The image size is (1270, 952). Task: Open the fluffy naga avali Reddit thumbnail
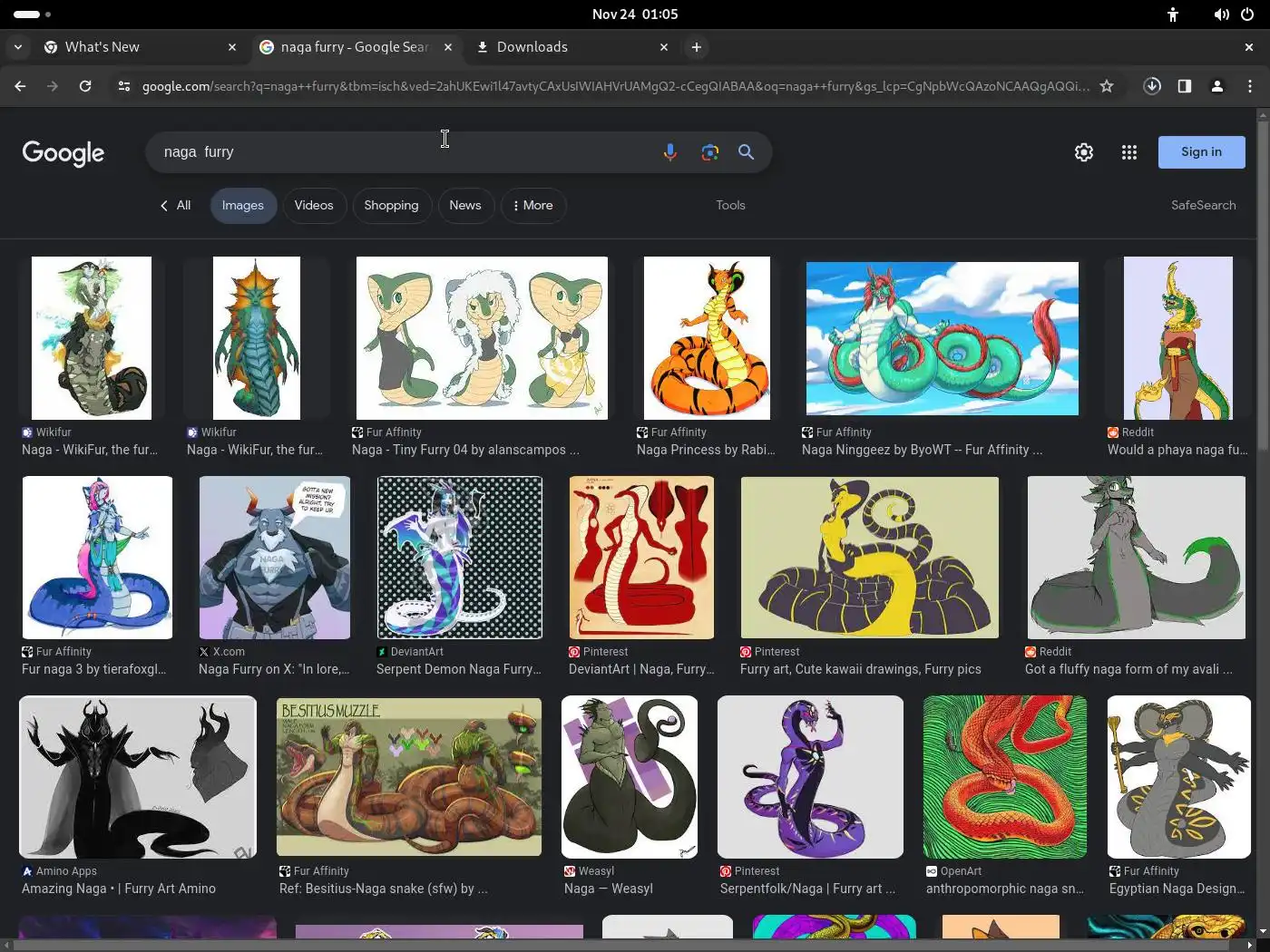click(x=1136, y=558)
